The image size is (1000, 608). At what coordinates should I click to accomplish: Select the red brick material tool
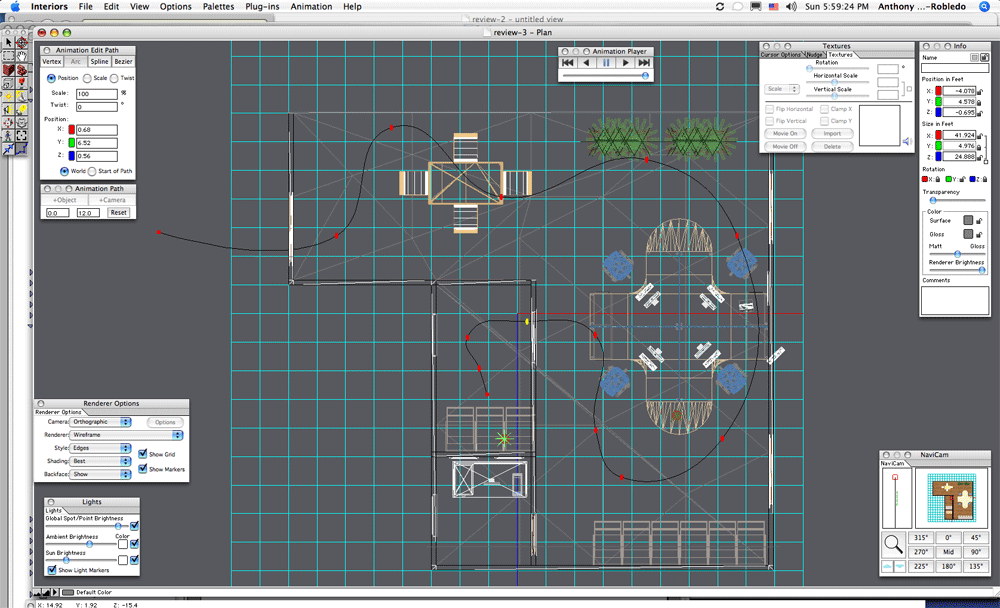(x=8, y=70)
